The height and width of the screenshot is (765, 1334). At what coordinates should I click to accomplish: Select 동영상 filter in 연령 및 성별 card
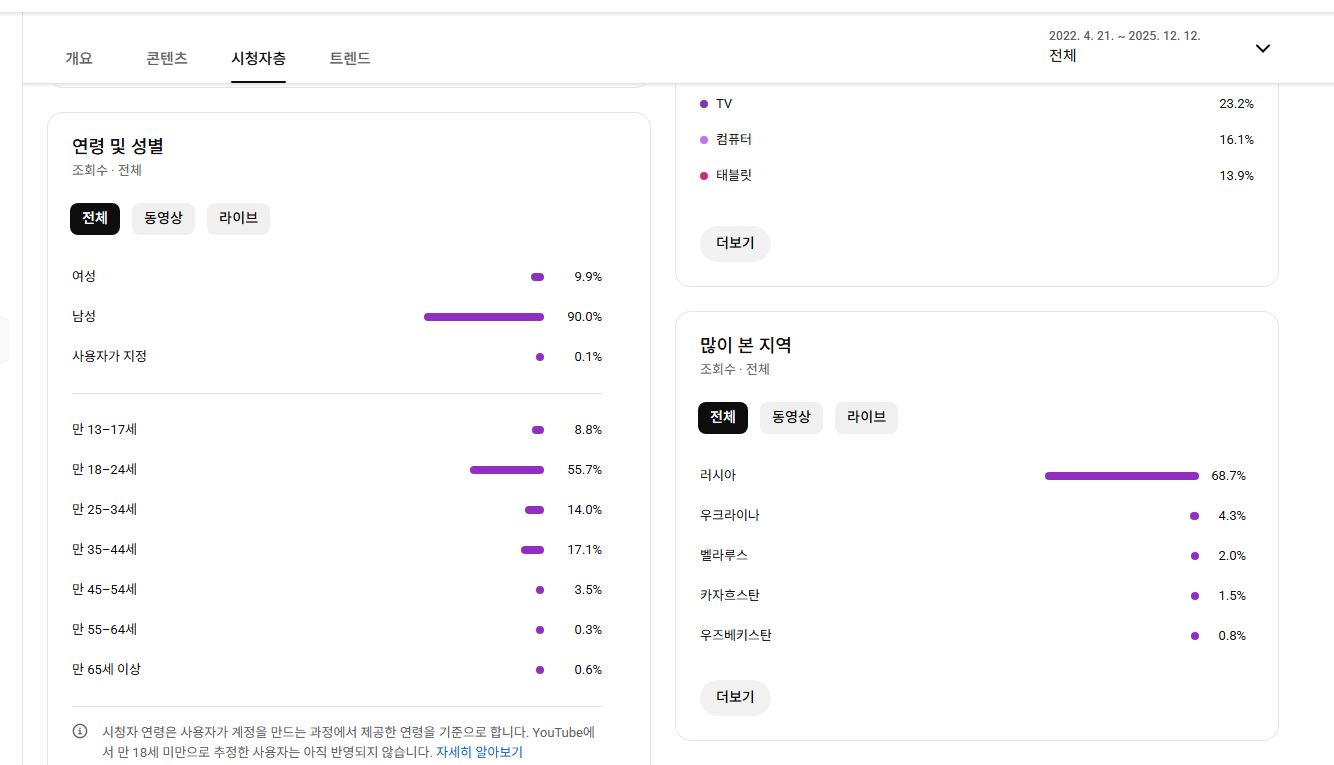(163, 218)
